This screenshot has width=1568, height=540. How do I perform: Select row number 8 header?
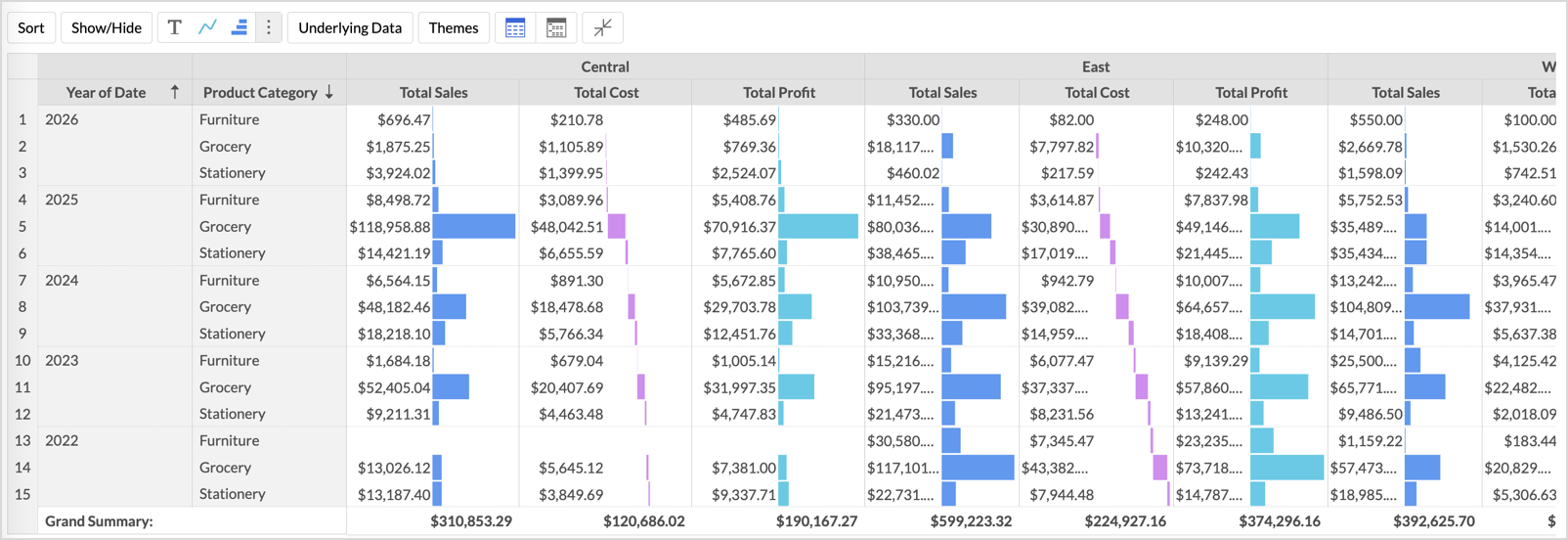point(22,306)
